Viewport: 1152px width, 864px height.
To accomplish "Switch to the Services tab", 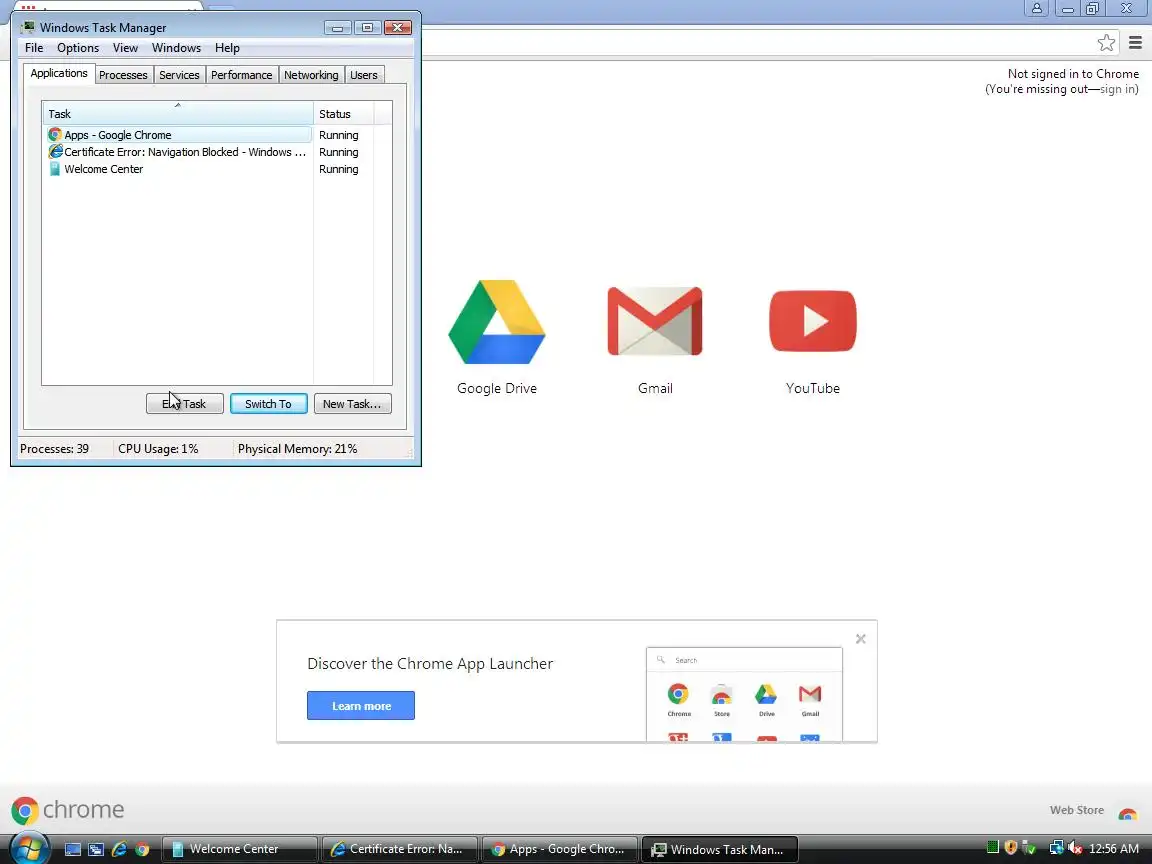I will 179,75.
